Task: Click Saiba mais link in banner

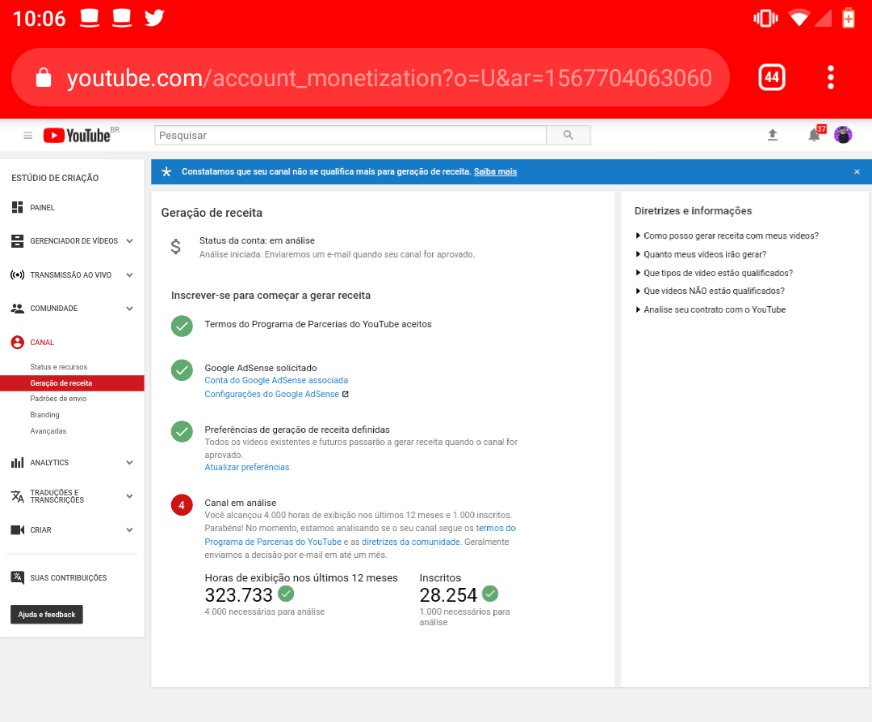Action: (495, 172)
